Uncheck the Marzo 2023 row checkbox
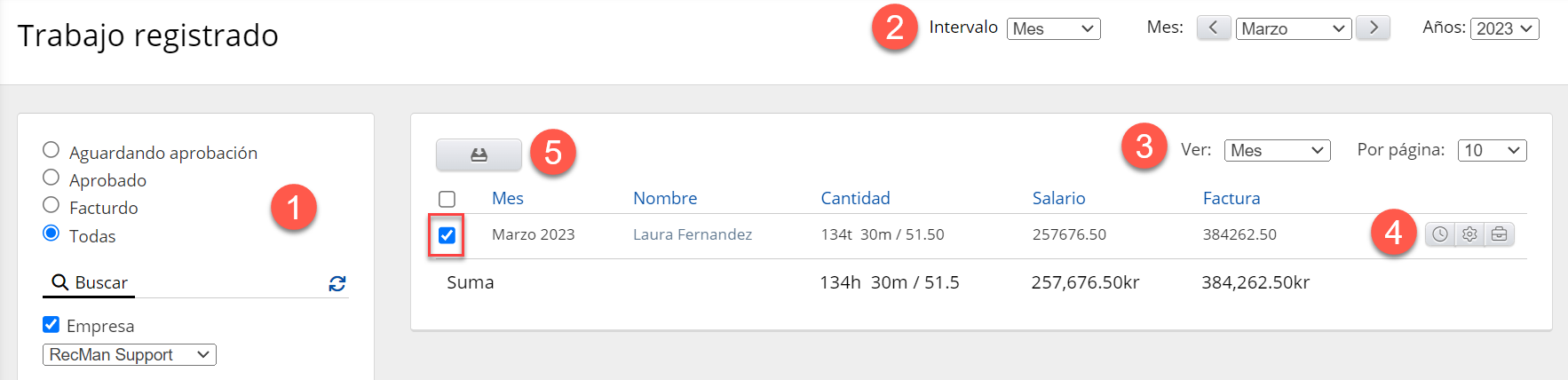The image size is (1568, 380). [447, 235]
